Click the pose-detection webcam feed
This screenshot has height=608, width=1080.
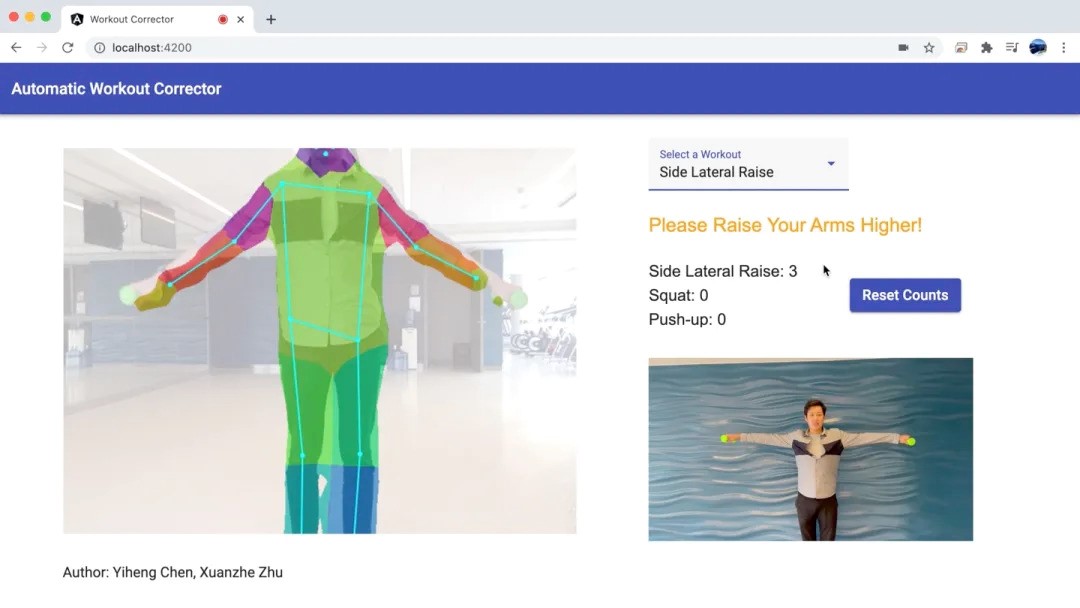[x=319, y=340]
